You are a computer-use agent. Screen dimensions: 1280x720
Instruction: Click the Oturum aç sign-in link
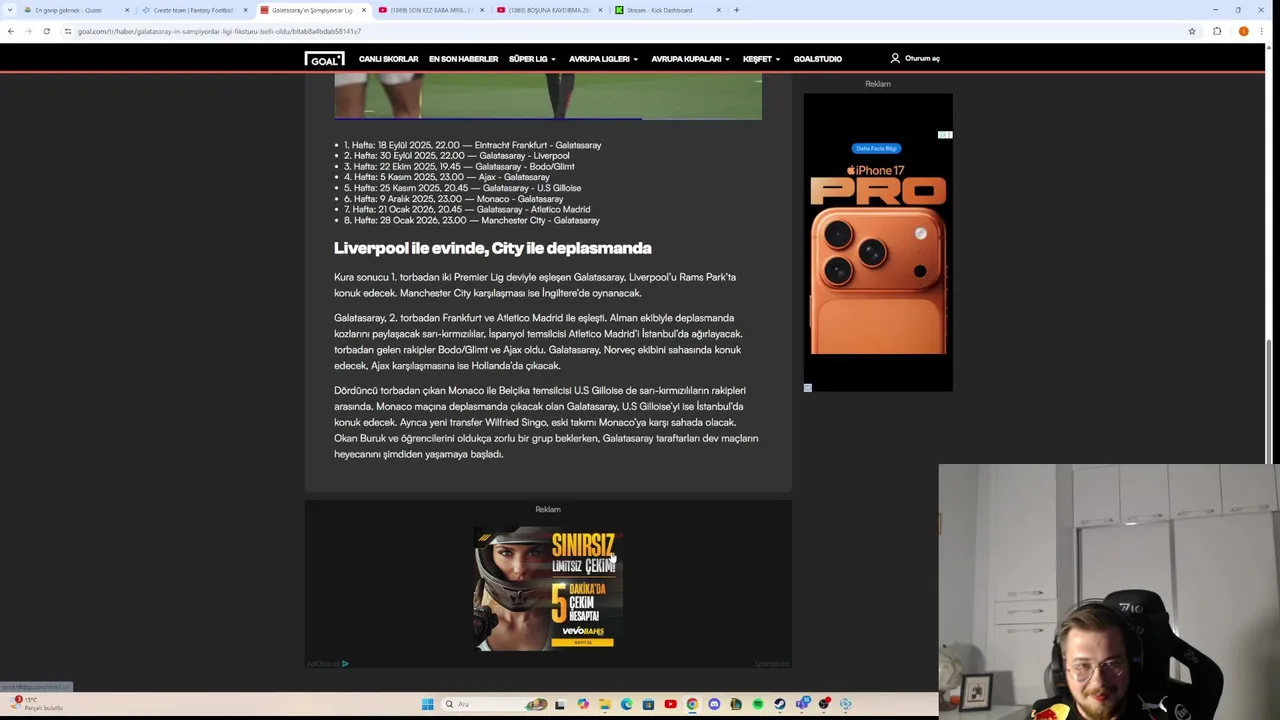coord(922,58)
